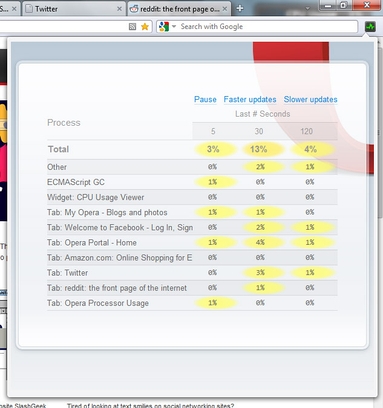Click the 120 seconds column header
This screenshot has width=383, height=408.
pyautogui.click(x=306, y=131)
